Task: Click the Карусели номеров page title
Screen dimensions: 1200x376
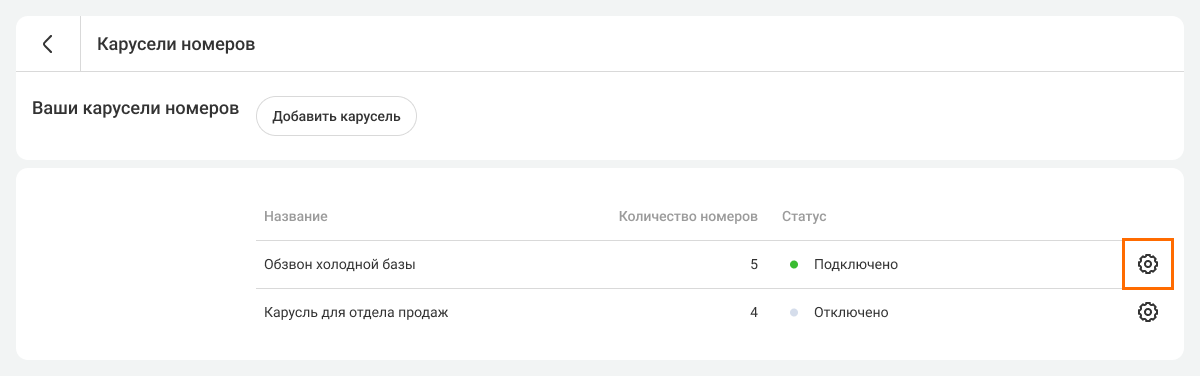Action: [176, 44]
